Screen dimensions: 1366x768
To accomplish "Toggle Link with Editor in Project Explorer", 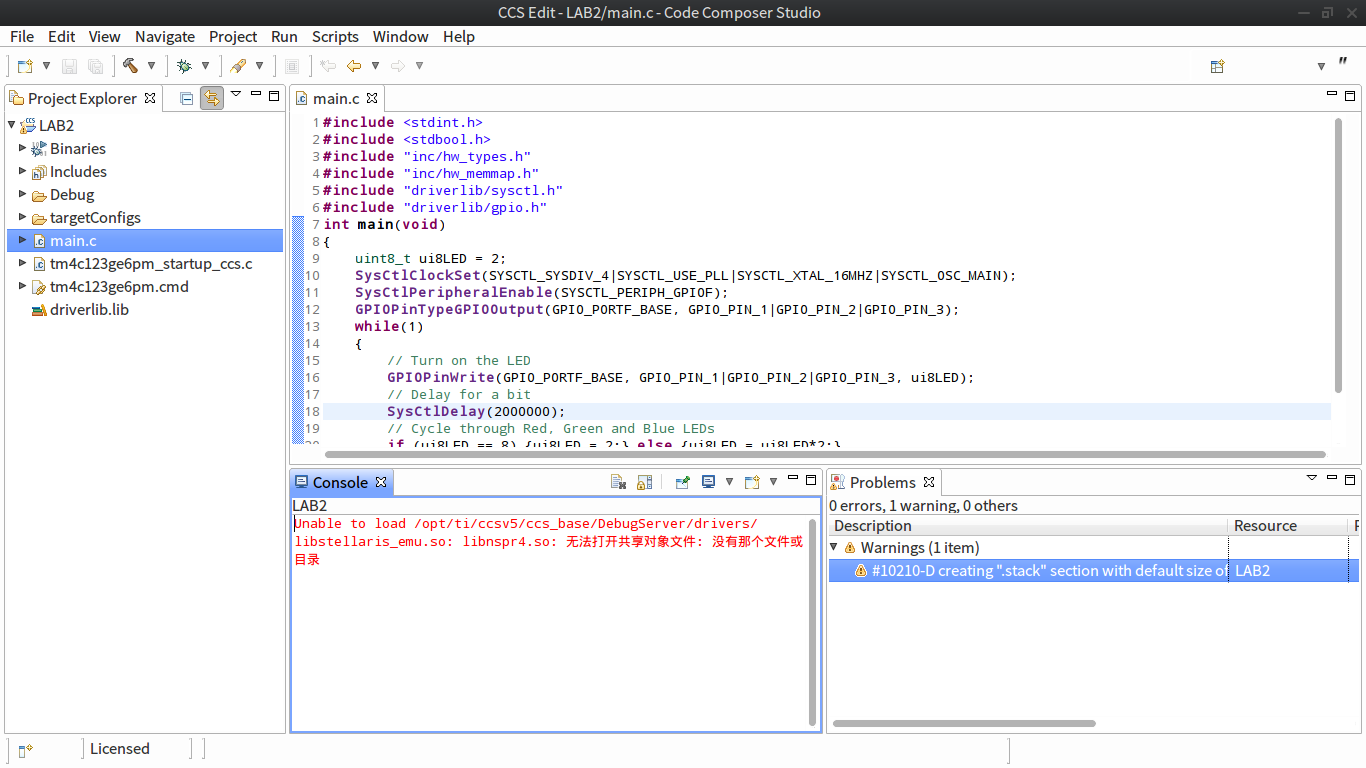I will tap(211, 98).
